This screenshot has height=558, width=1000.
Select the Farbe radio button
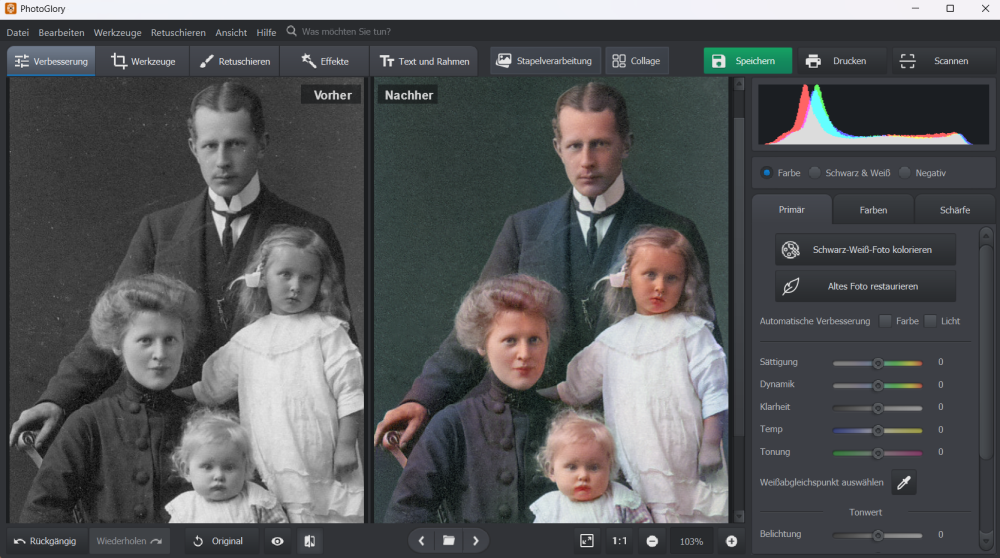click(x=767, y=173)
